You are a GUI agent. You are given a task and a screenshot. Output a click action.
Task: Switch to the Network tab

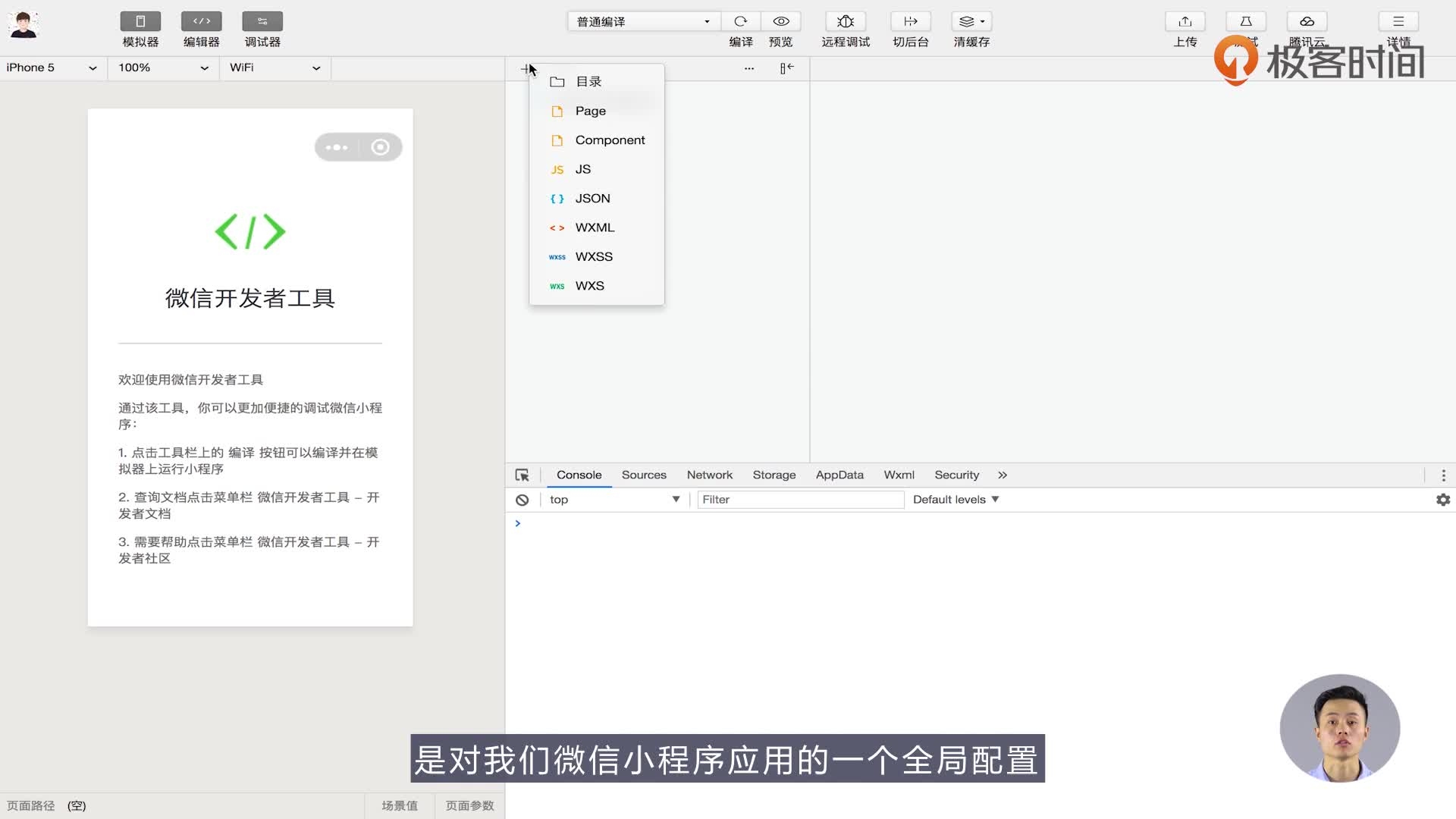pyautogui.click(x=709, y=475)
